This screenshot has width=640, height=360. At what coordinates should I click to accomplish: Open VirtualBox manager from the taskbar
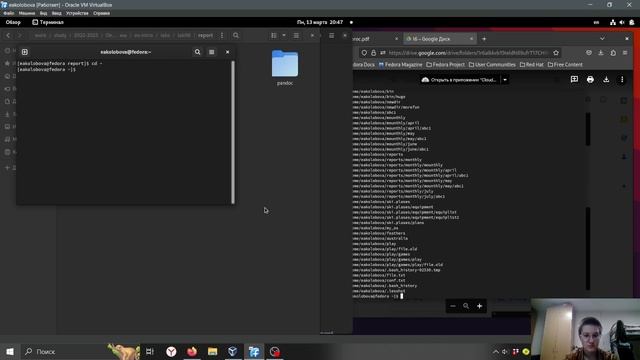pyautogui.click(x=233, y=351)
